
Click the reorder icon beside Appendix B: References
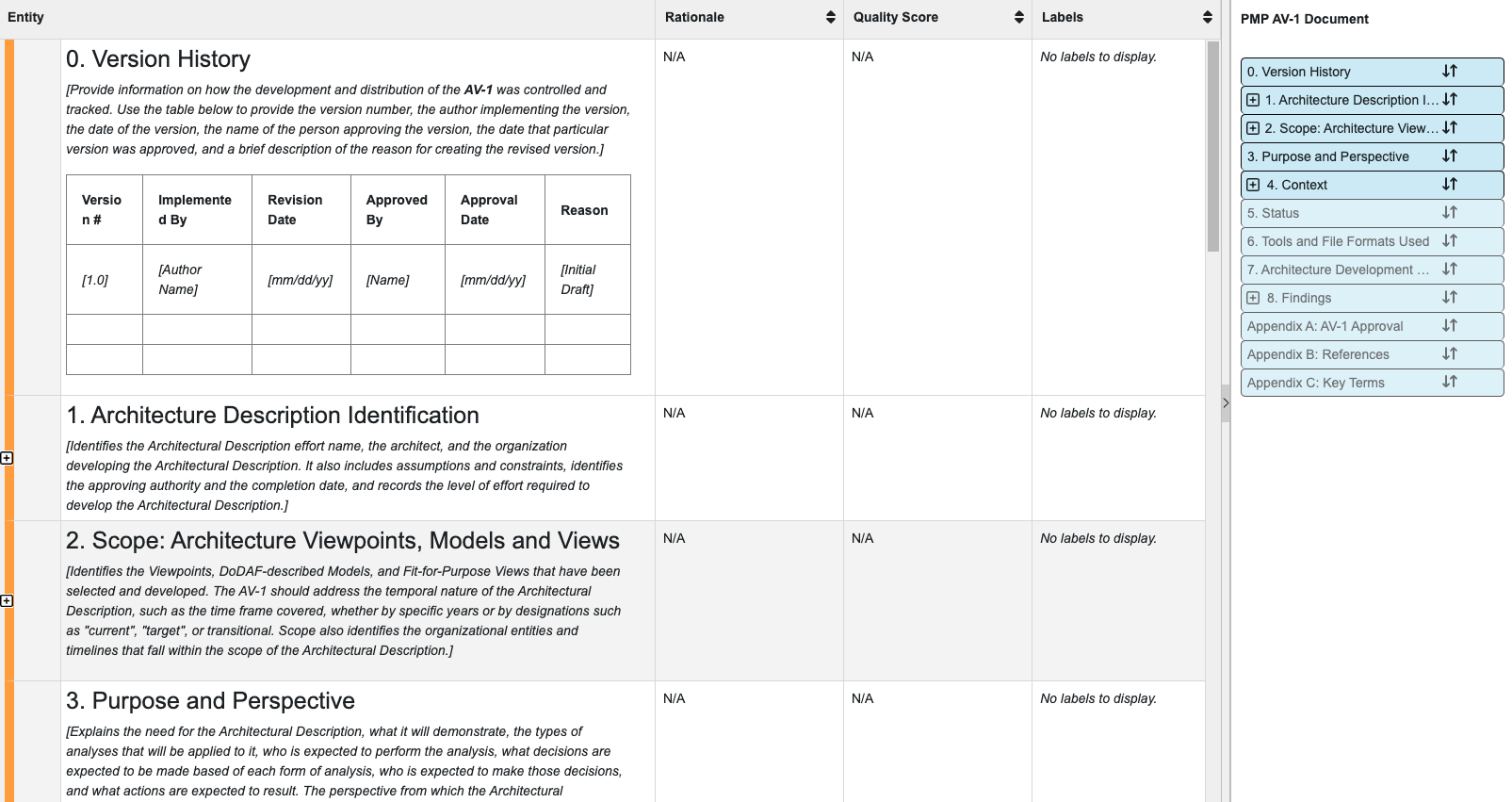click(1450, 354)
